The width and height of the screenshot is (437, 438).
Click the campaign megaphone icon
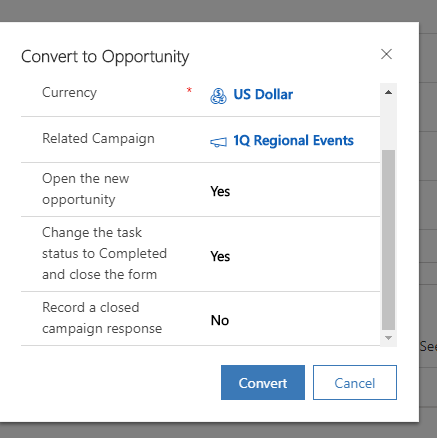(218, 142)
